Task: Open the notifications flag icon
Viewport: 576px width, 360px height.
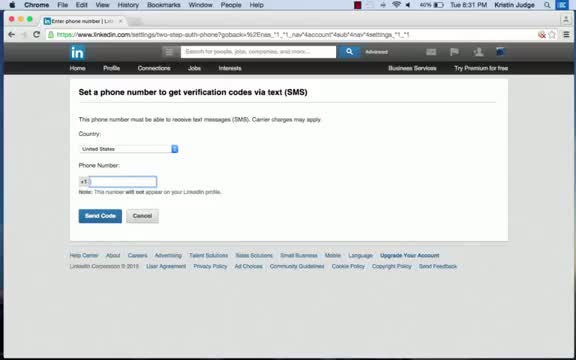Action: pos(454,52)
